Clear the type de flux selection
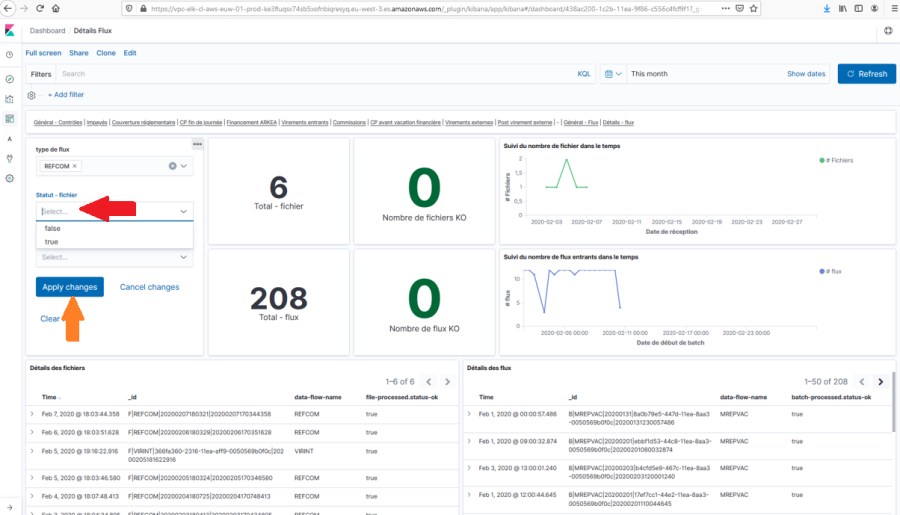Image resolution: width=900 pixels, height=515 pixels. tap(172, 166)
